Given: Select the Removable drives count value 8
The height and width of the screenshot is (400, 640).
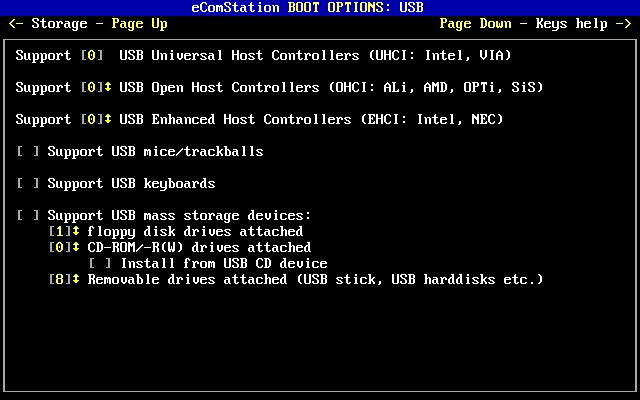Looking at the screenshot, I should click(60, 279).
